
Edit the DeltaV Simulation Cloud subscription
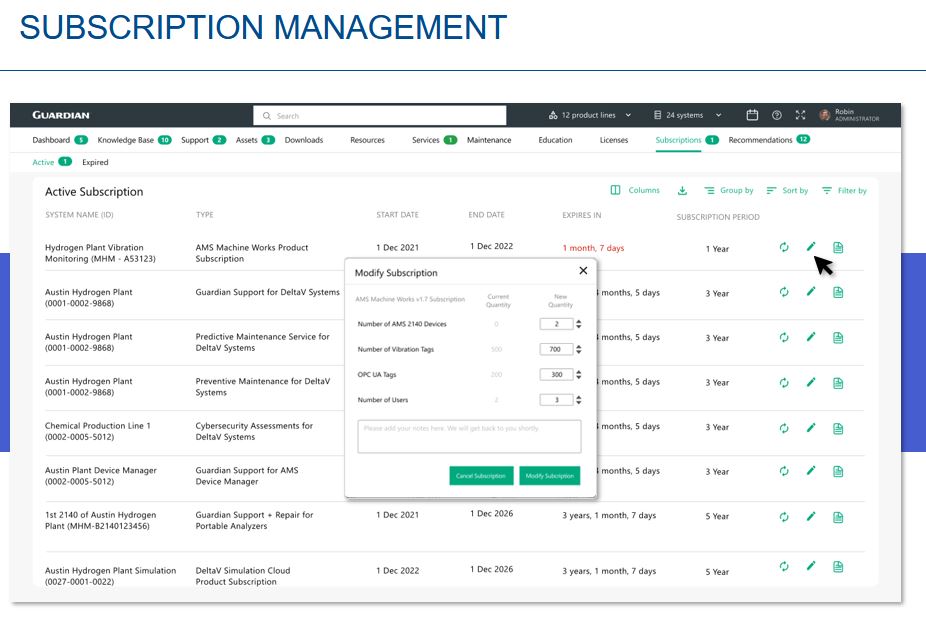tap(811, 566)
